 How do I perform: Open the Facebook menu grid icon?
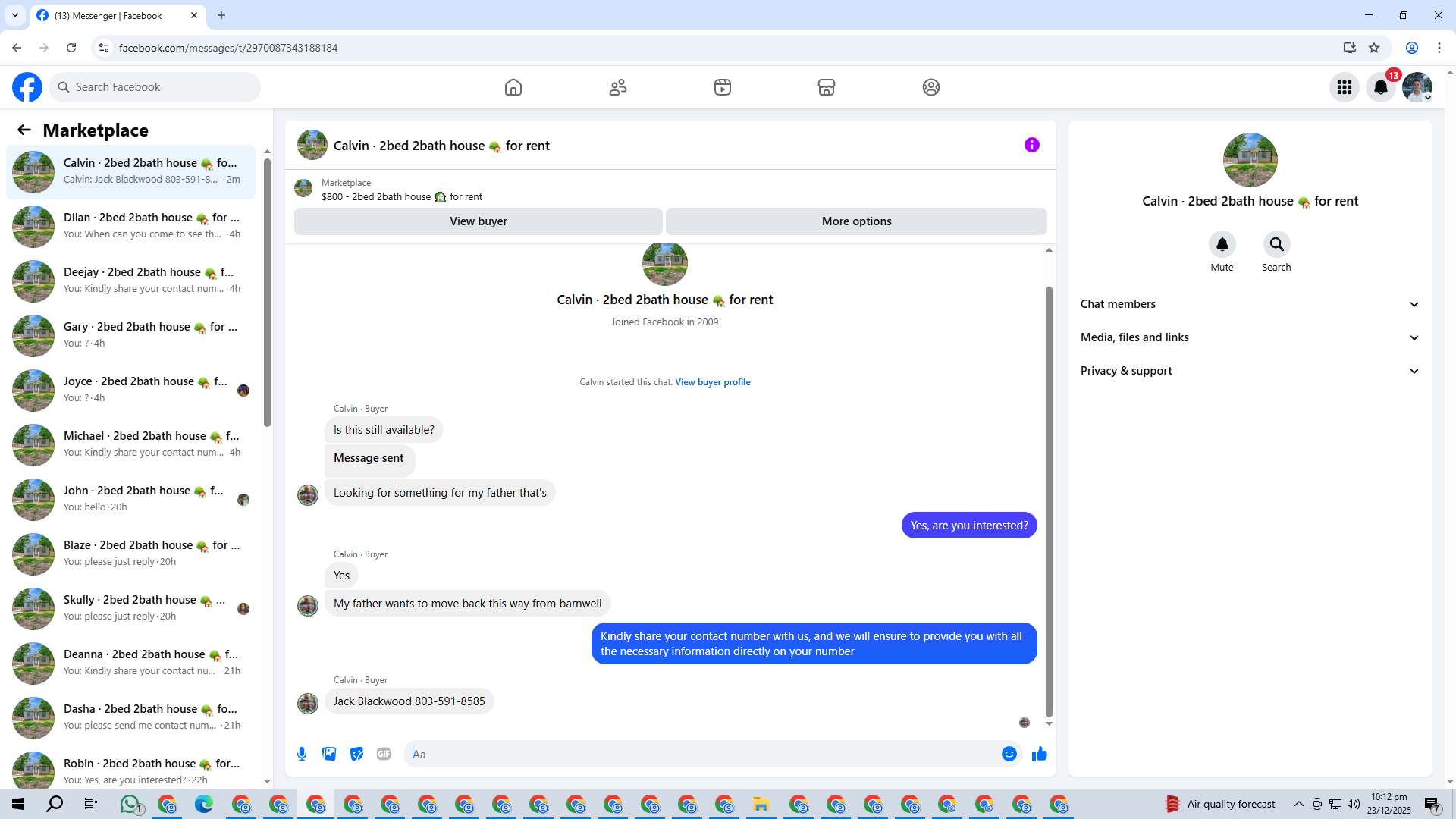[x=1345, y=87]
